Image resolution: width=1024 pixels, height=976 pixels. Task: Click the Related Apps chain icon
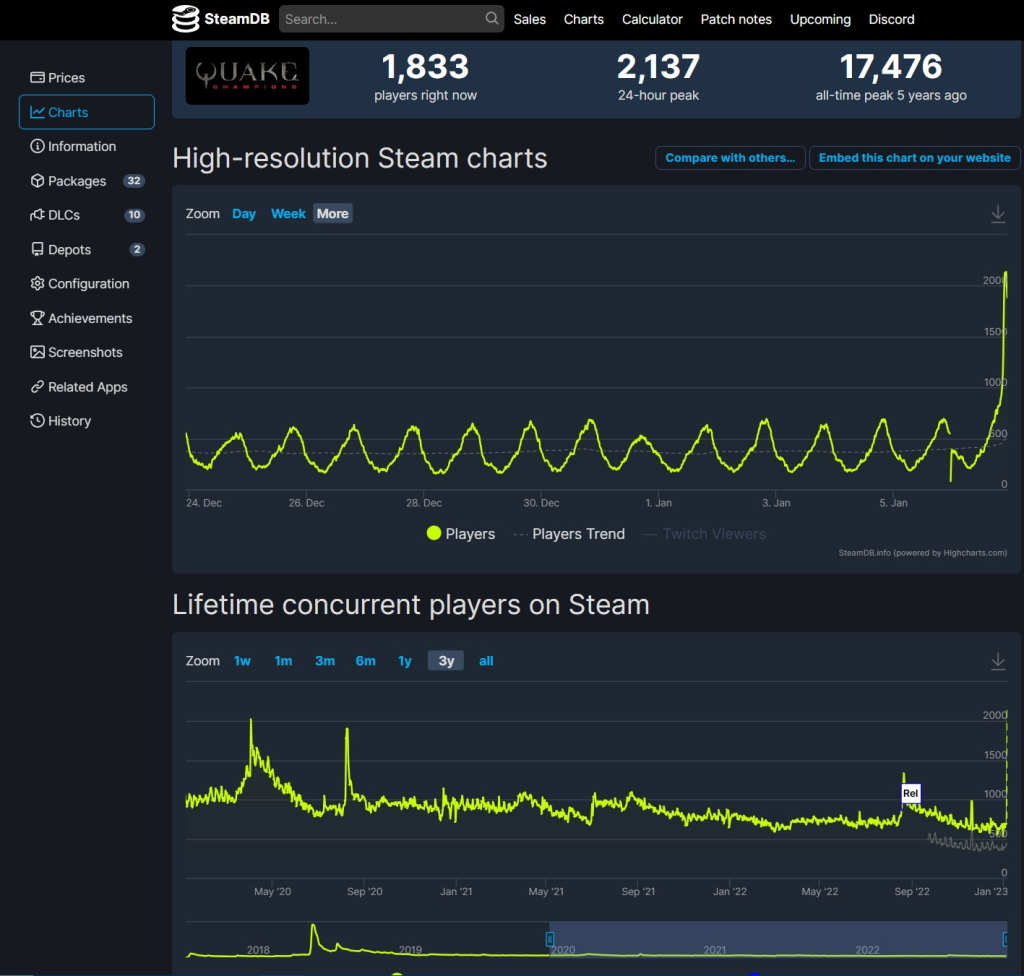click(x=37, y=387)
